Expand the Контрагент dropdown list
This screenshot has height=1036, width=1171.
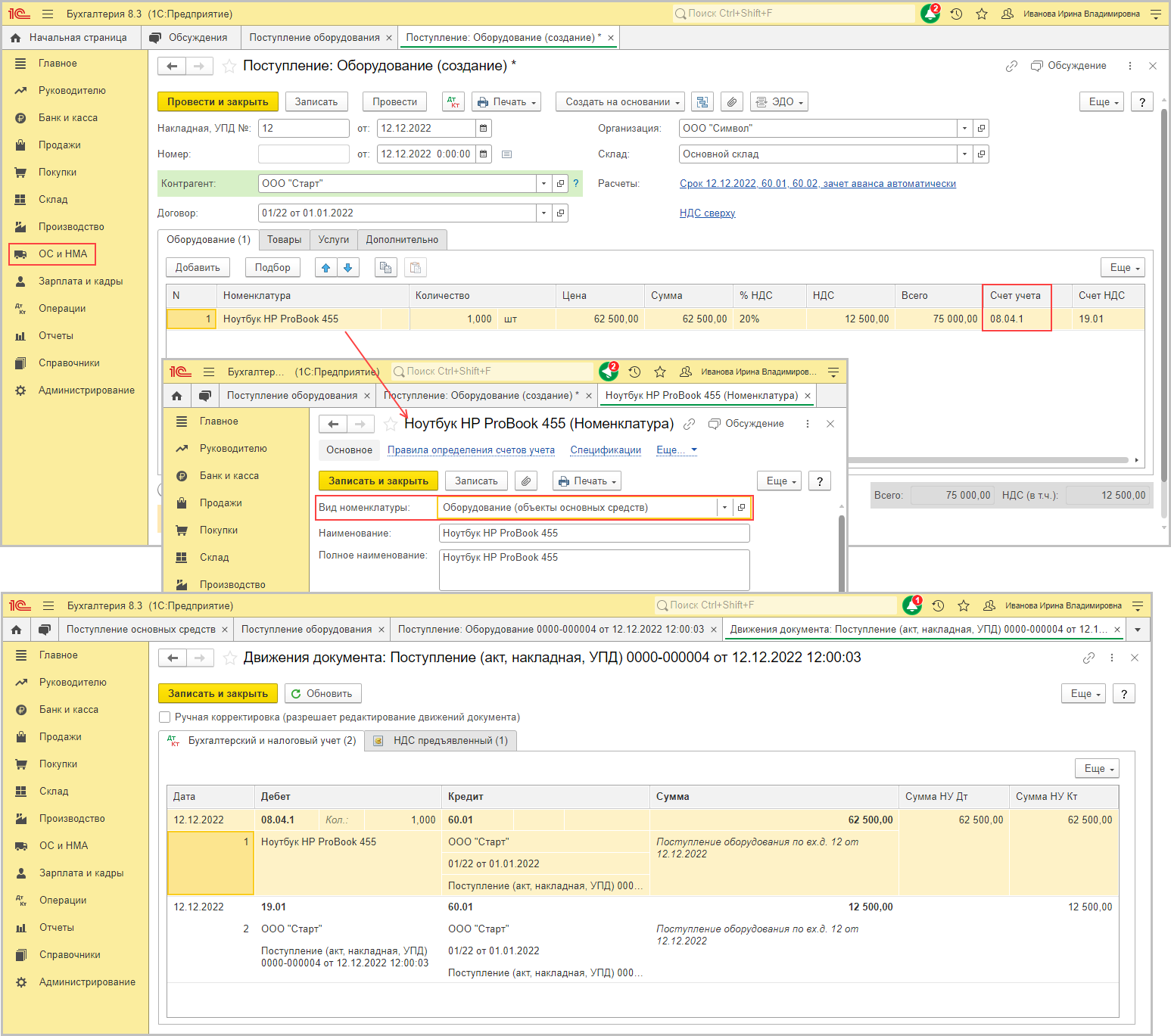coord(543,184)
